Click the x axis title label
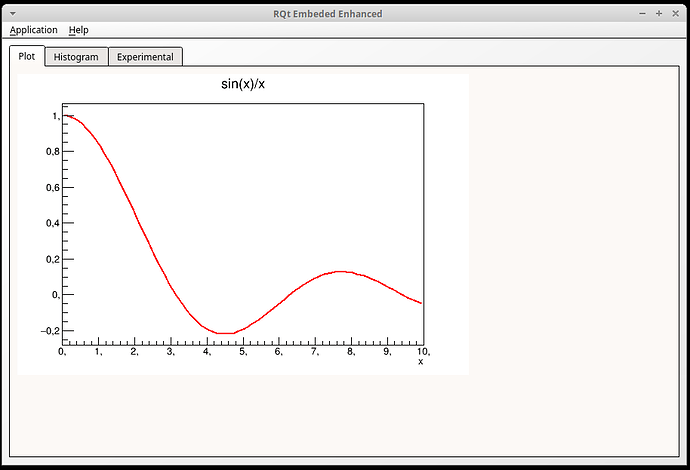Viewport: 690px width, 470px height. click(x=420, y=362)
